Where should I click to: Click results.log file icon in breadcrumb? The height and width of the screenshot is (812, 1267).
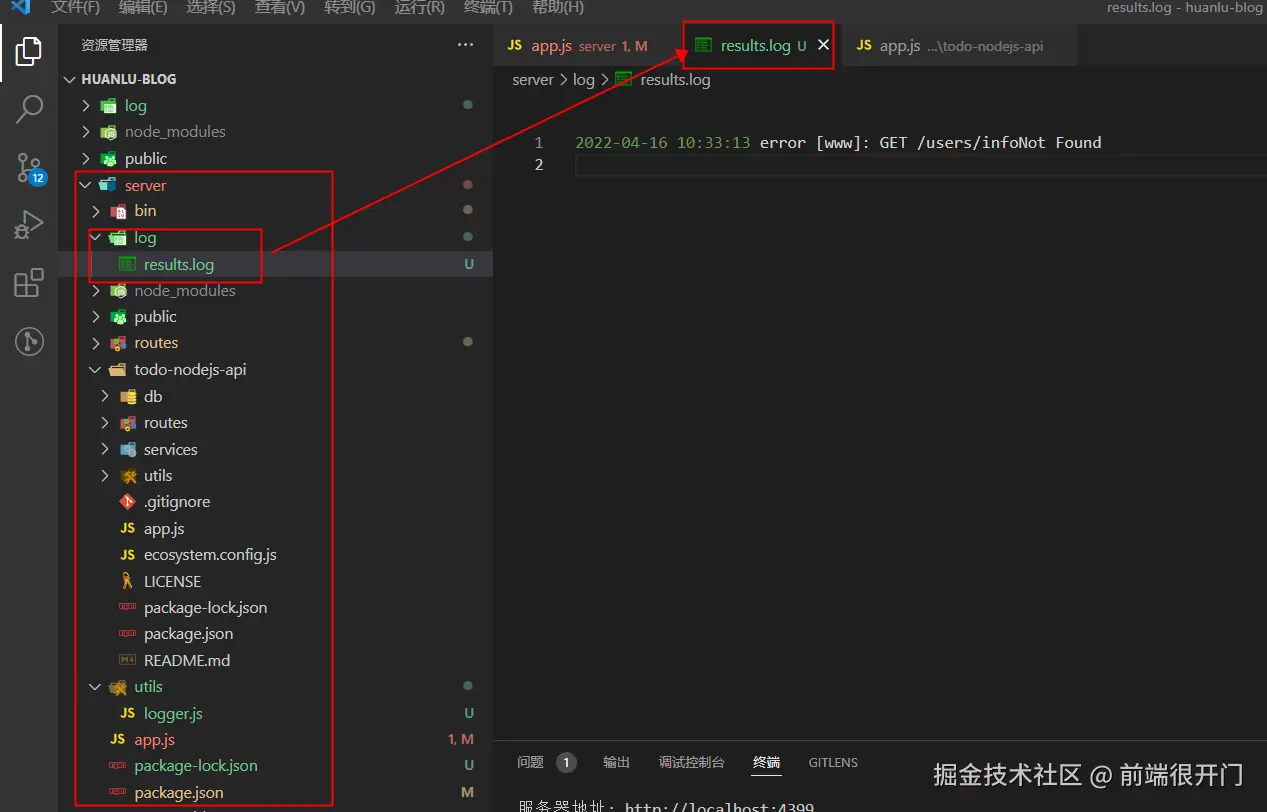coord(624,80)
